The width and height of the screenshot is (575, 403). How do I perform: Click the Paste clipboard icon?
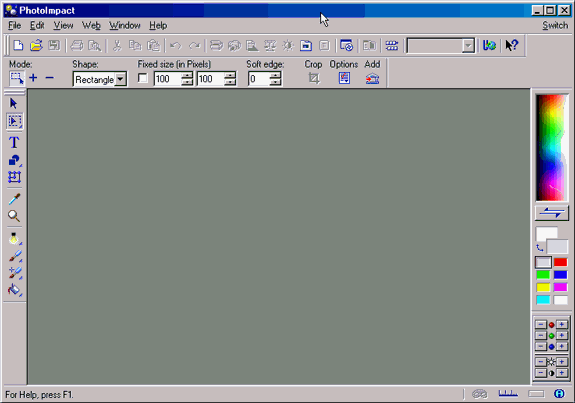point(153,45)
